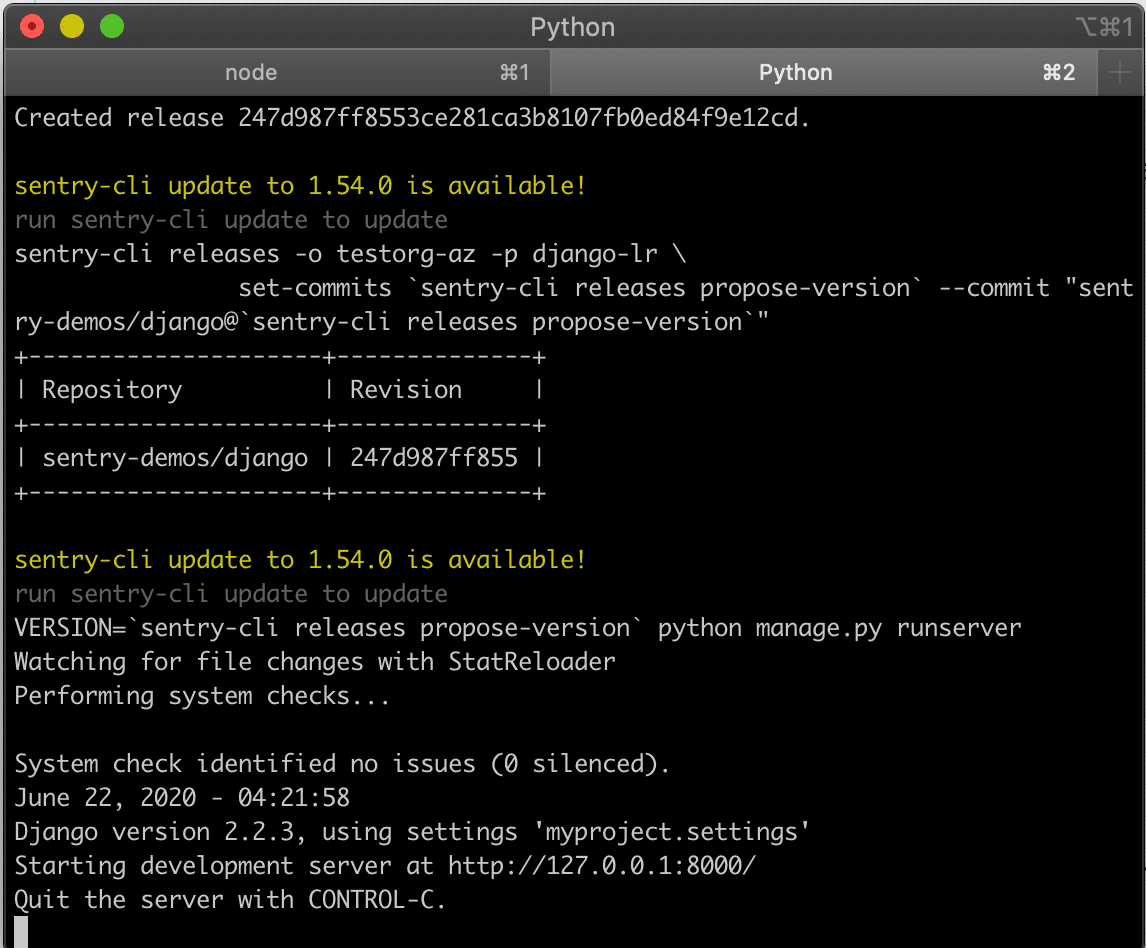Click the full release hash on the first line
Screen dimensions: 1146x948
[x=524, y=118]
